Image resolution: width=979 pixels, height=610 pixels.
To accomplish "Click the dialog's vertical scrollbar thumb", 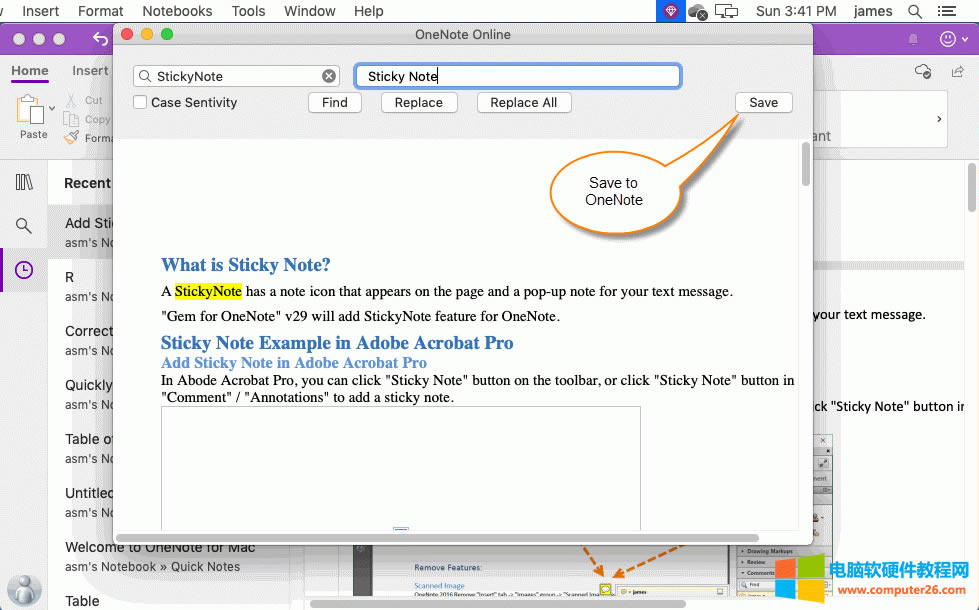I will tap(805, 165).
